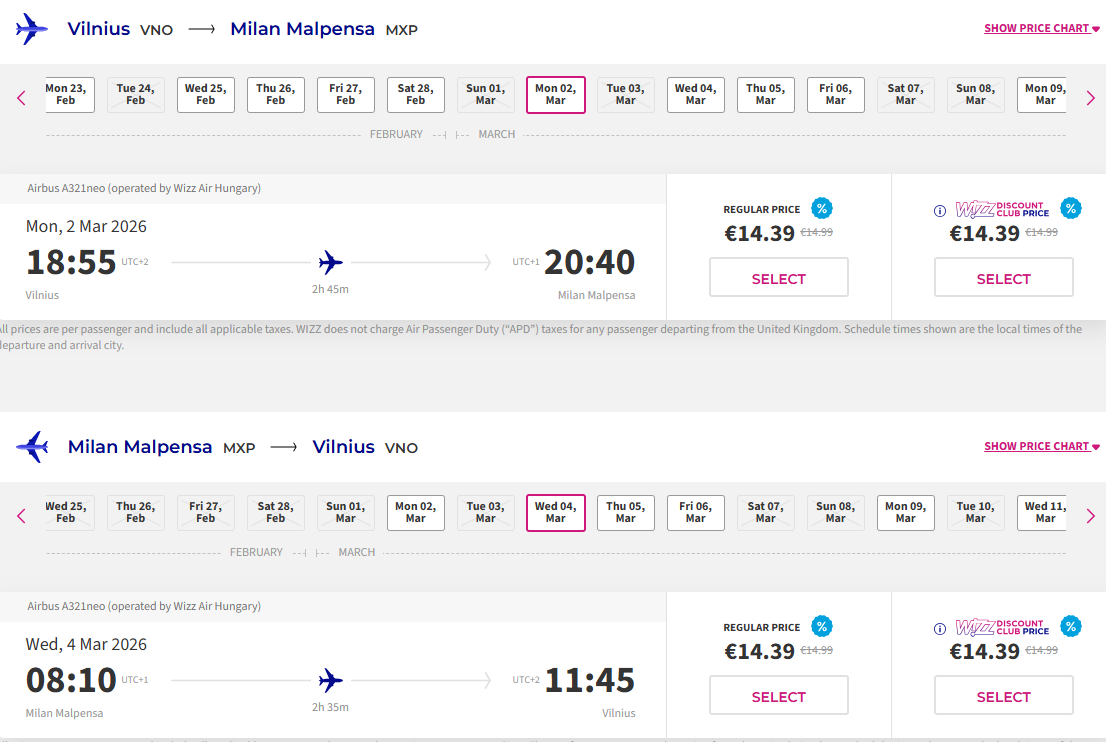Viewport: 1106px width, 742px height.
Task: Click the outbound next dates right arrow
Action: pos(1090,98)
